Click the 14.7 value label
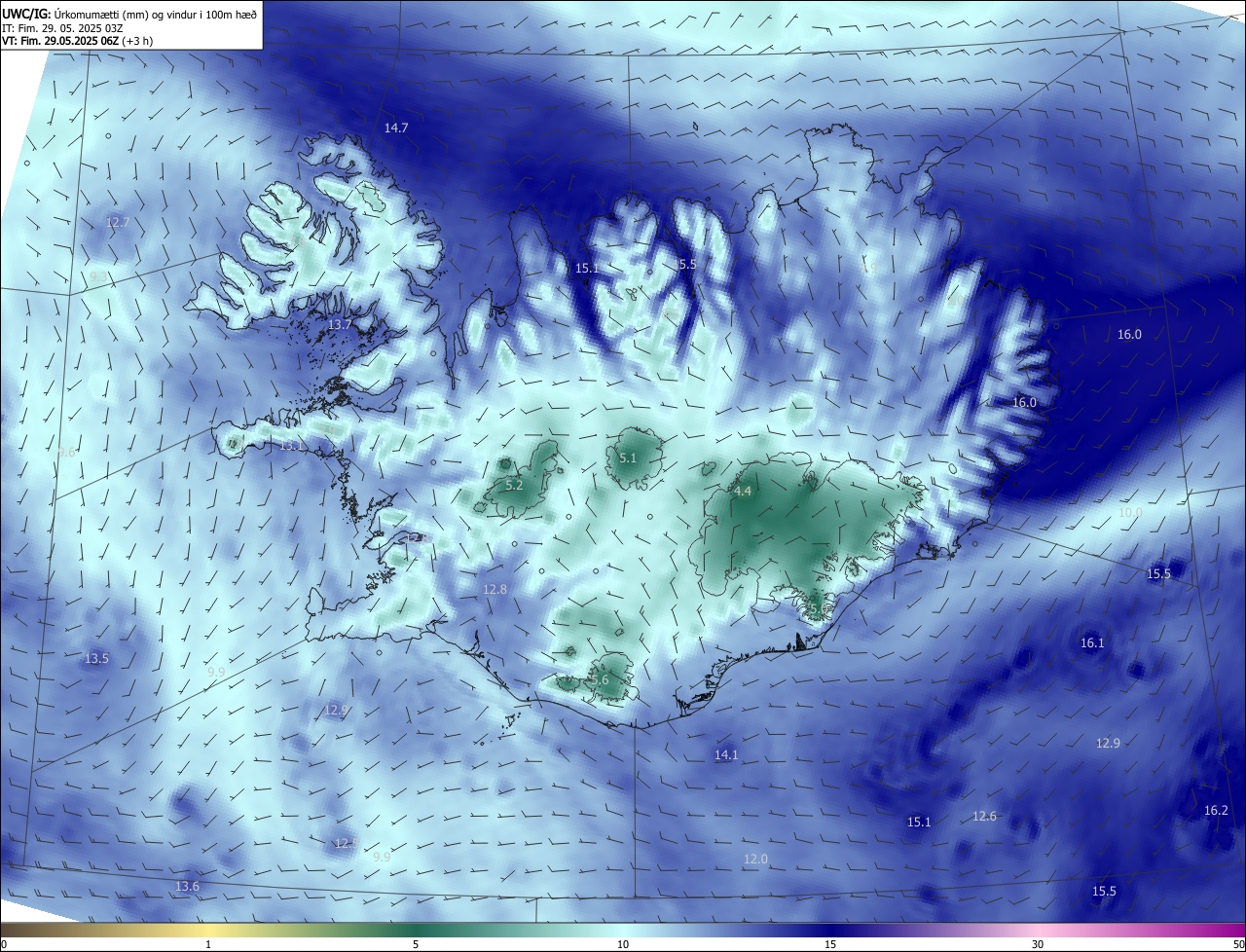The height and width of the screenshot is (952, 1246). (396, 128)
